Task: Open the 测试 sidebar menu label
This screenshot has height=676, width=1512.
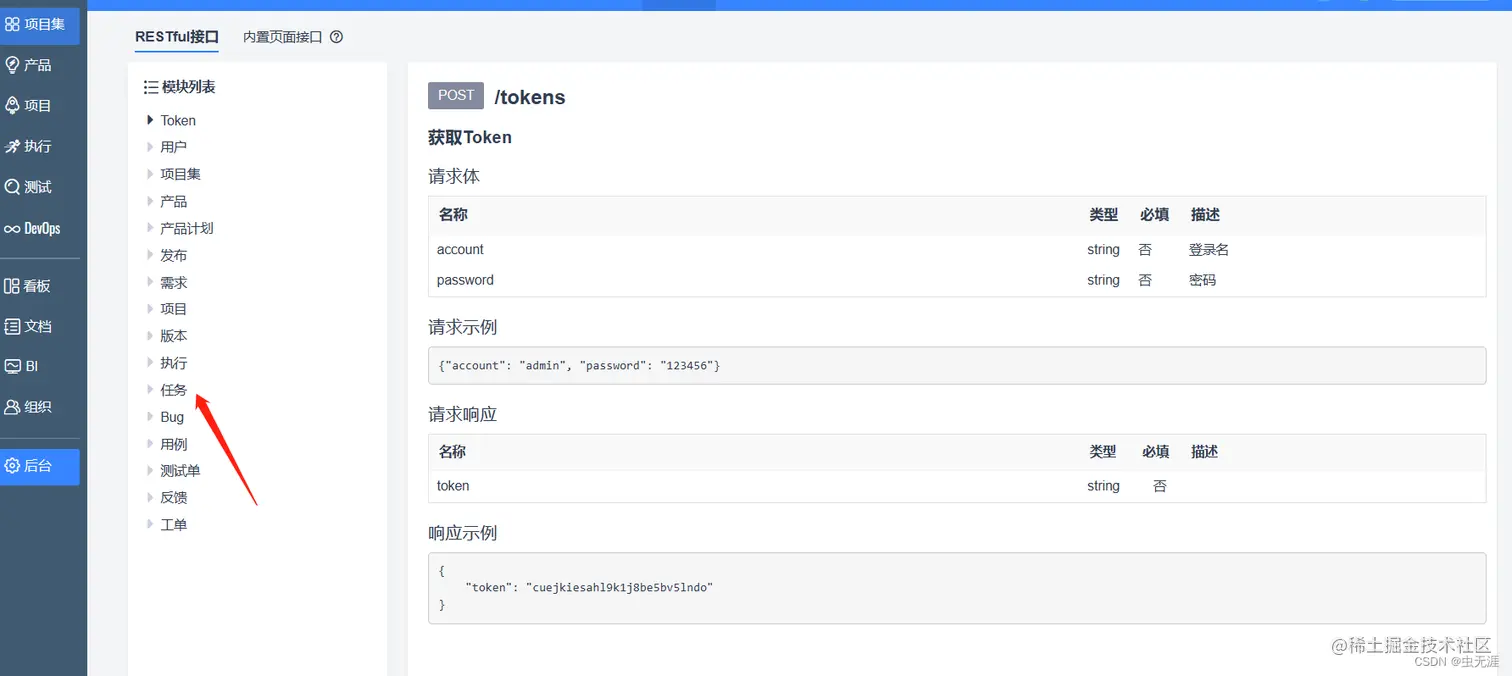Action: (38, 187)
